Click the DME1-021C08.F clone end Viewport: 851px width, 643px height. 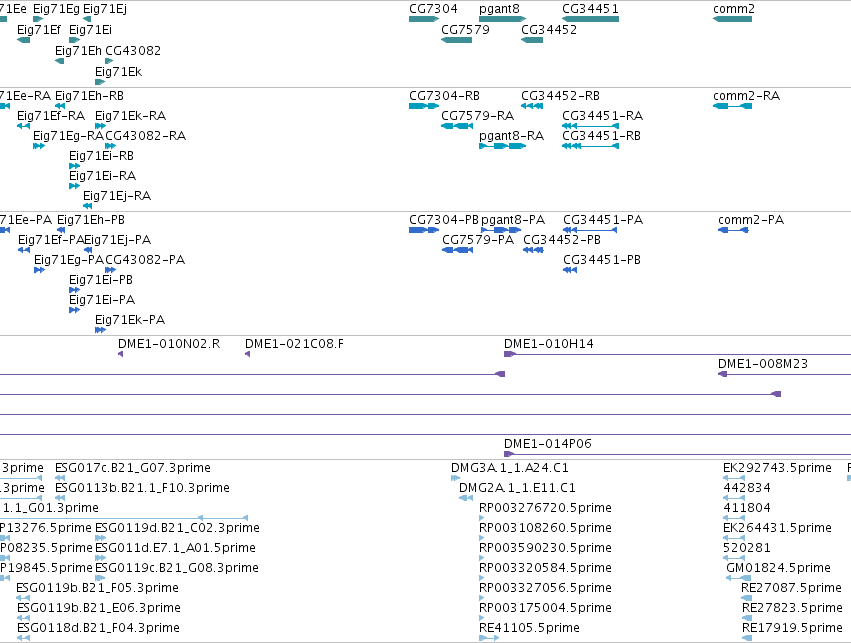tap(247, 354)
